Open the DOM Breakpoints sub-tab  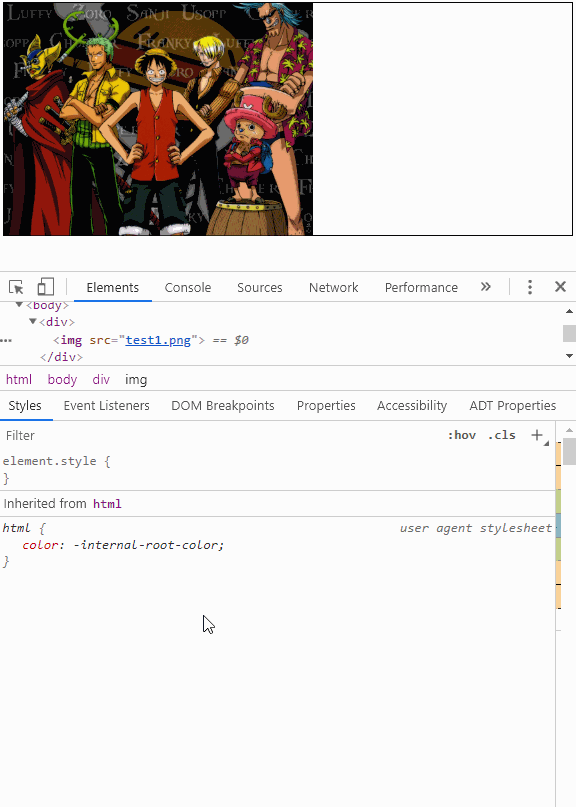point(223,406)
